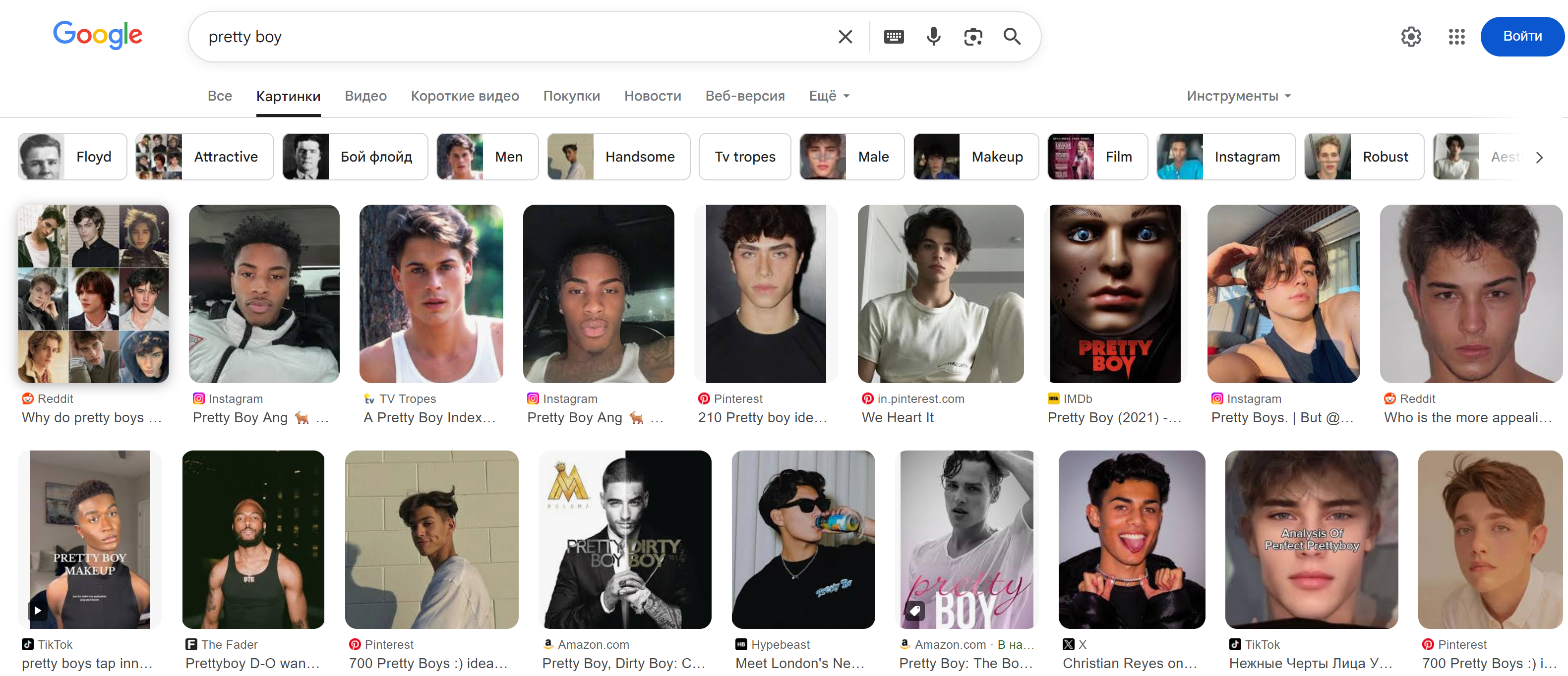Click IMDb source icon for Pretty Boy (2021)
Screen dimensions: 1568x676
tap(1053, 398)
